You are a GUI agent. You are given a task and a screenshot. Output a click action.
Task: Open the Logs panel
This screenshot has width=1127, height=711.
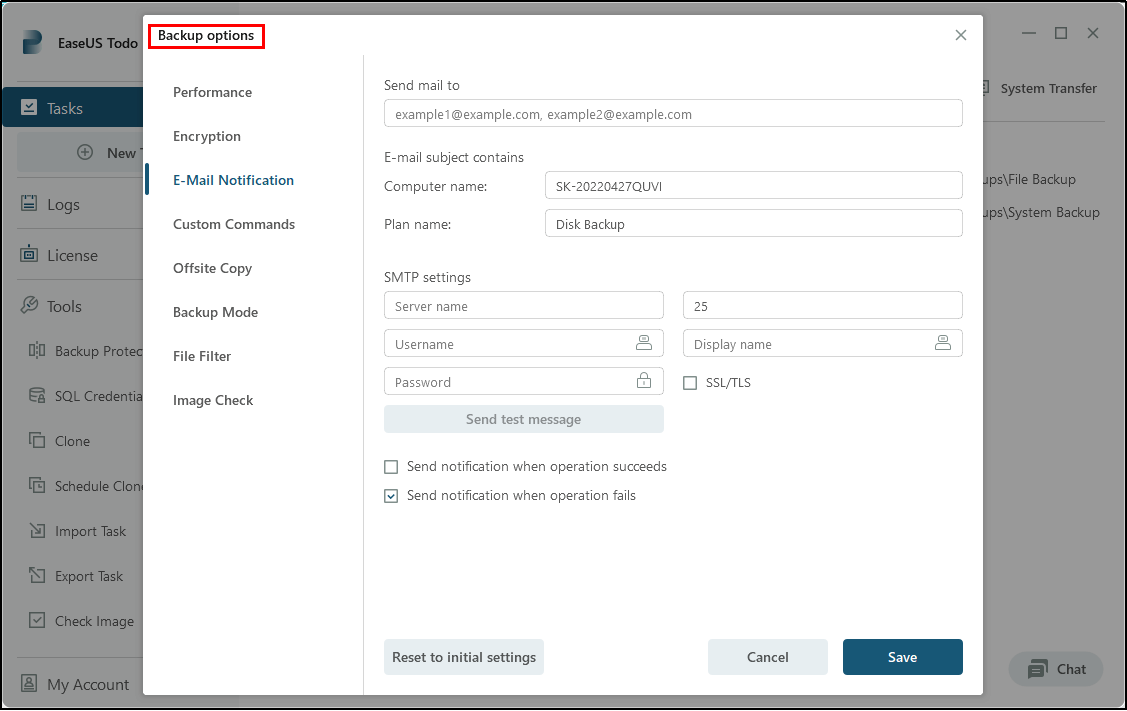pyautogui.click(x=60, y=203)
